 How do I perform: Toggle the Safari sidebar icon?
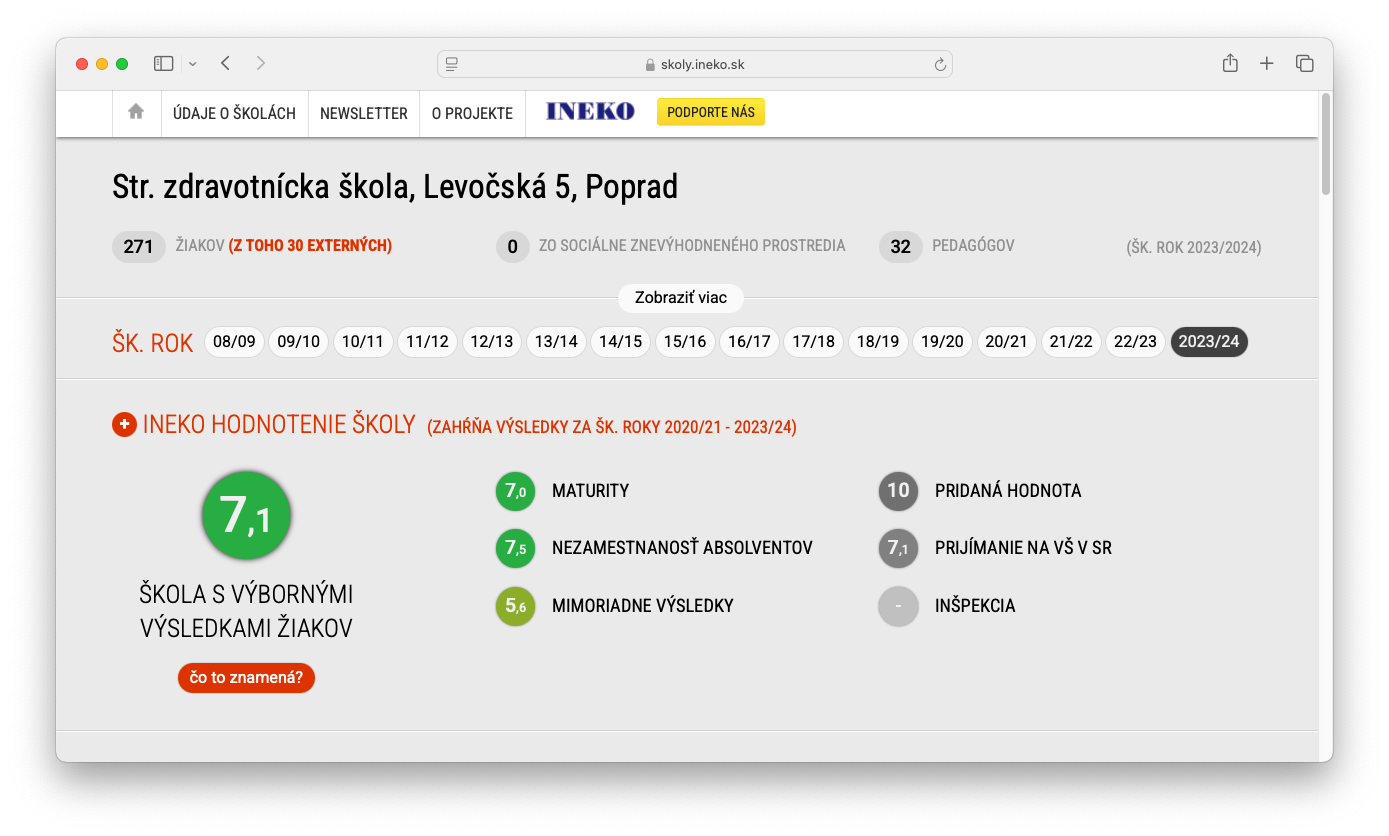[163, 63]
